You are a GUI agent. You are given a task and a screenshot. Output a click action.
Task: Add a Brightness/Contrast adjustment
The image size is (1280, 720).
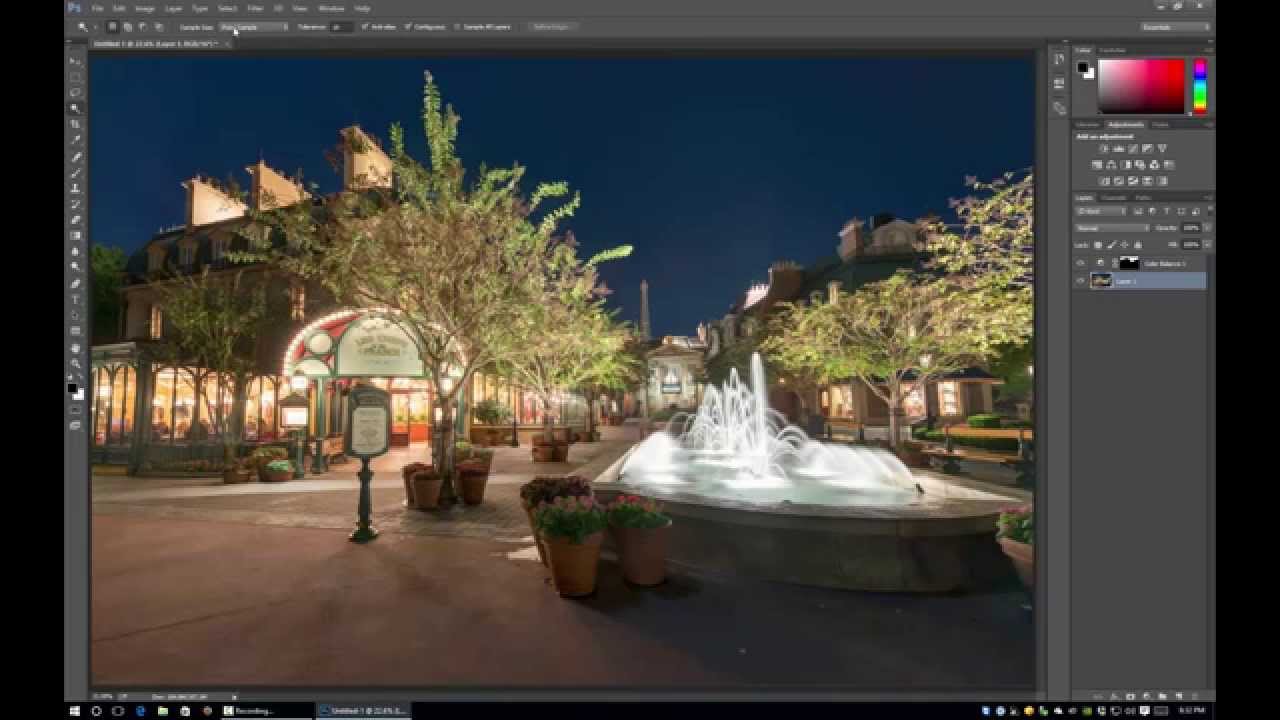pos(1104,148)
